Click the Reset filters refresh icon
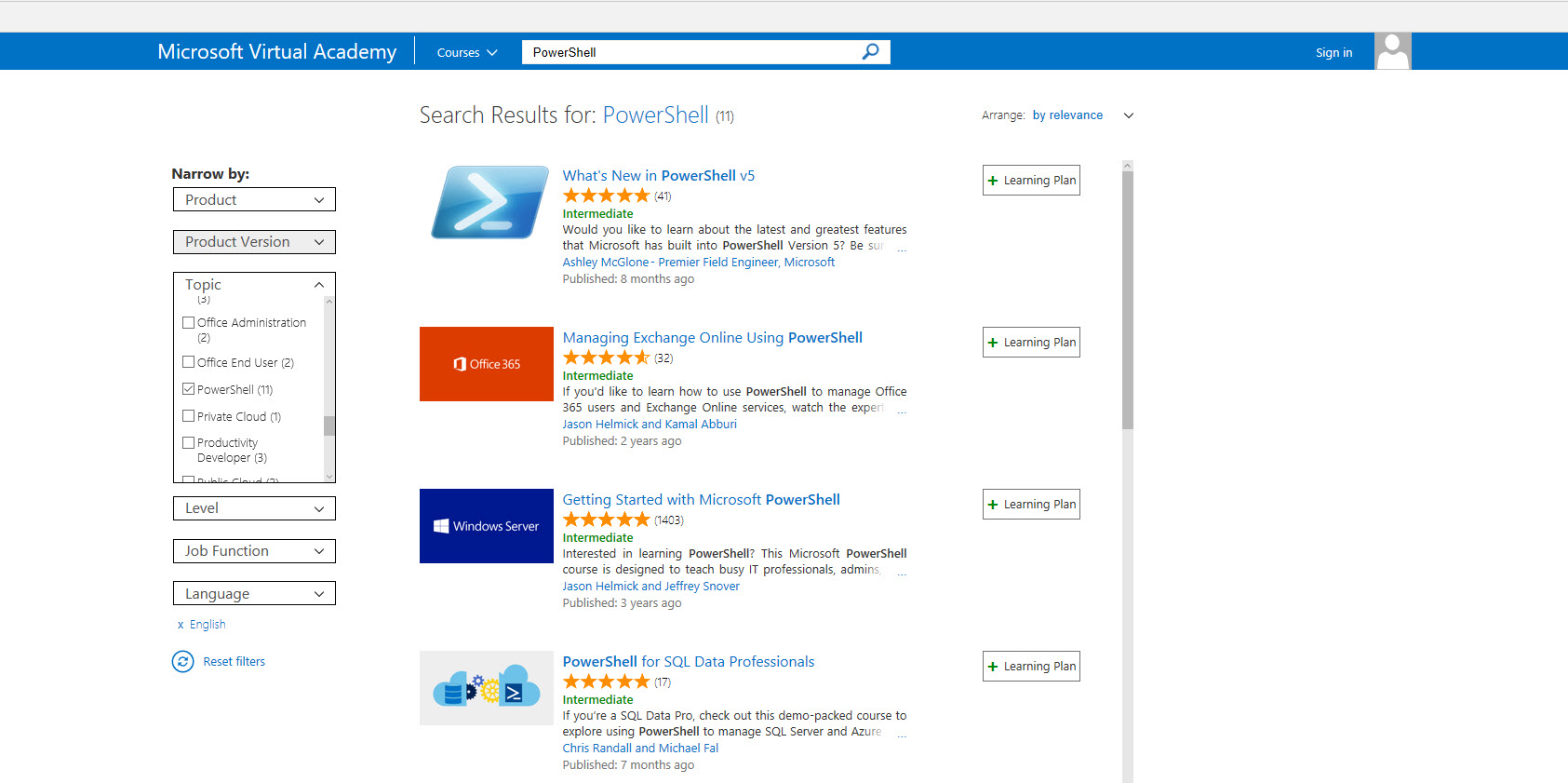 [x=182, y=662]
